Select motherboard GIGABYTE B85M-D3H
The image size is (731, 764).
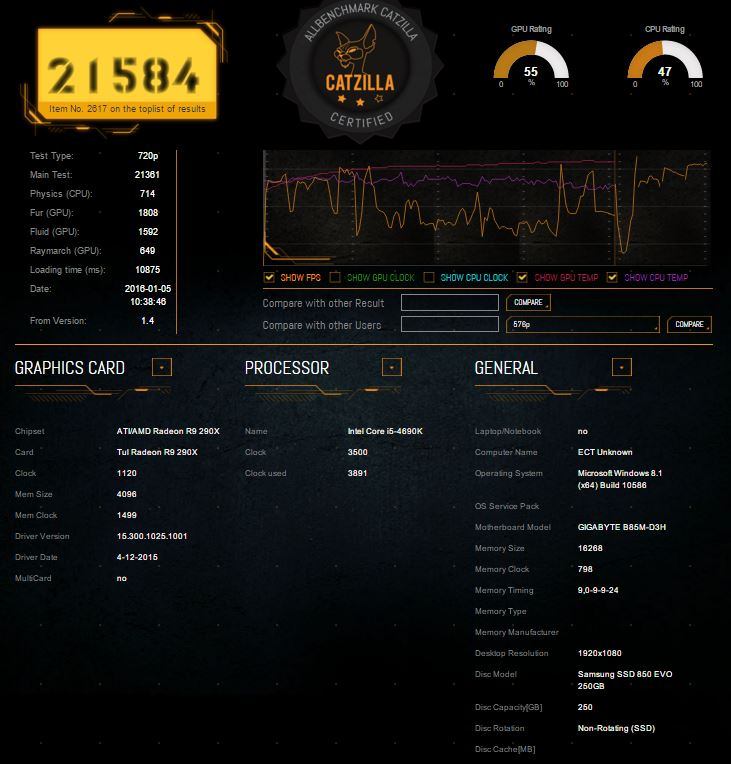click(621, 527)
